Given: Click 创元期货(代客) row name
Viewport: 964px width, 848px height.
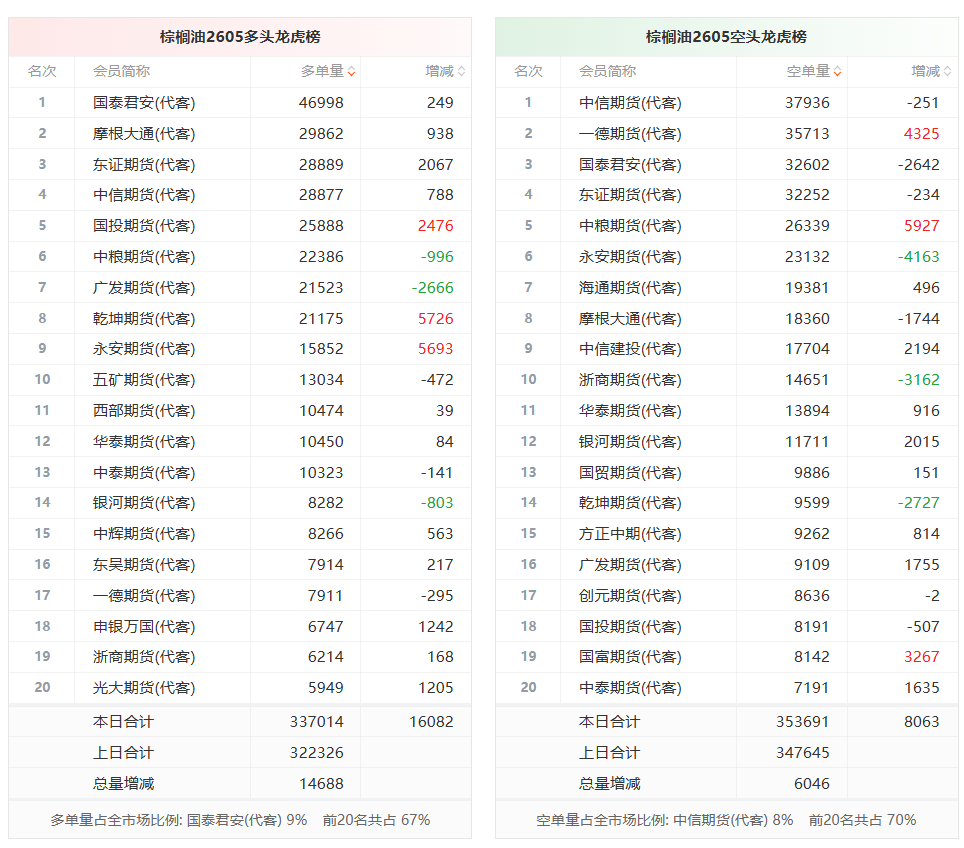Looking at the screenshot, I should coord(630,596).
